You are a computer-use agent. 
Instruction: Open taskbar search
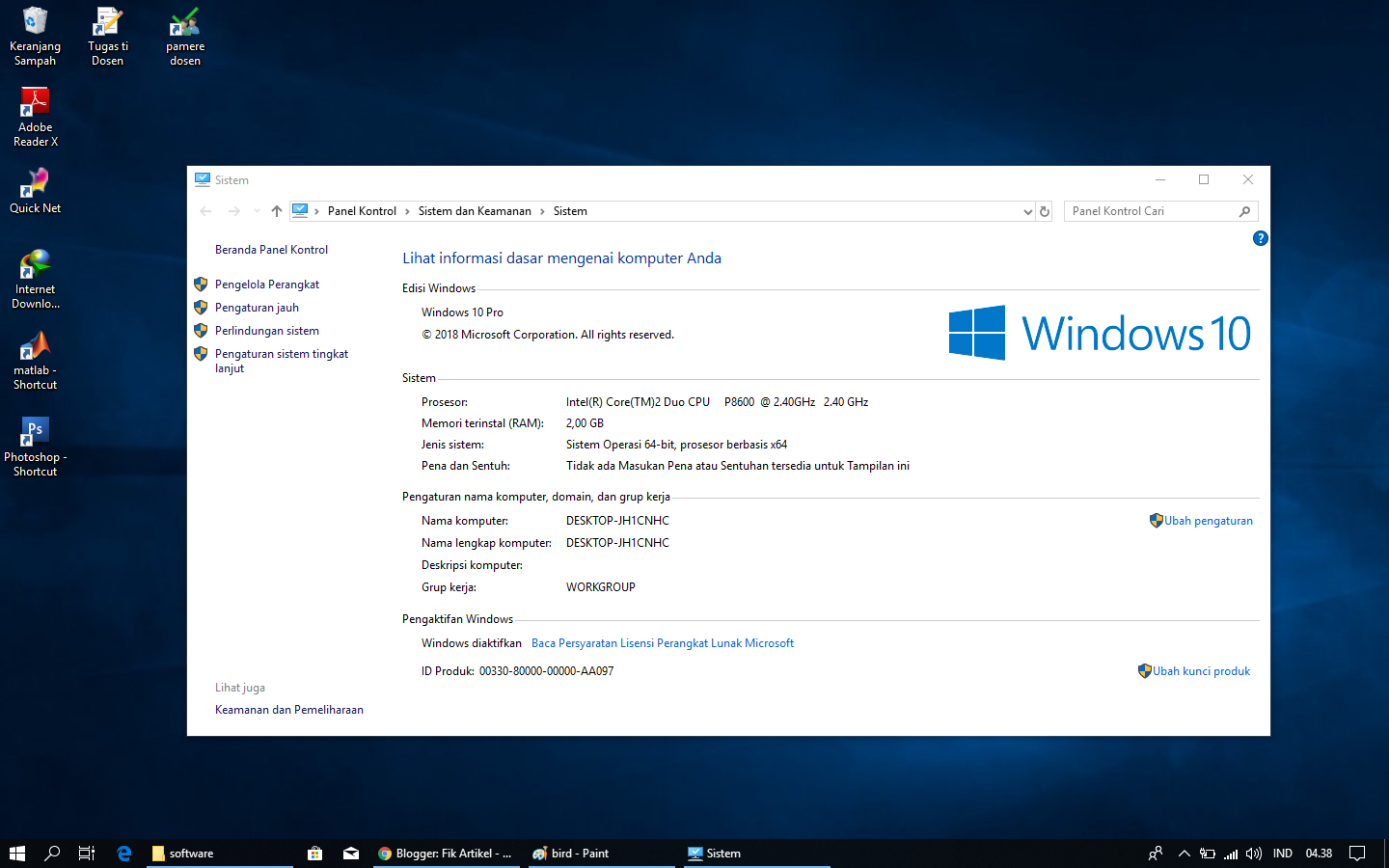tap(52, 854)
